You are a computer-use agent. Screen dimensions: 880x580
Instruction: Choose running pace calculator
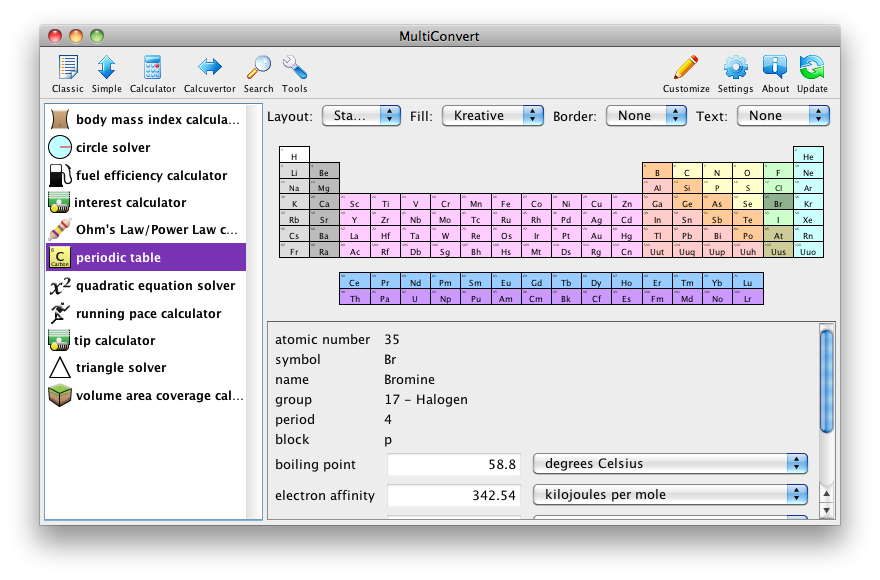point(146,313)
